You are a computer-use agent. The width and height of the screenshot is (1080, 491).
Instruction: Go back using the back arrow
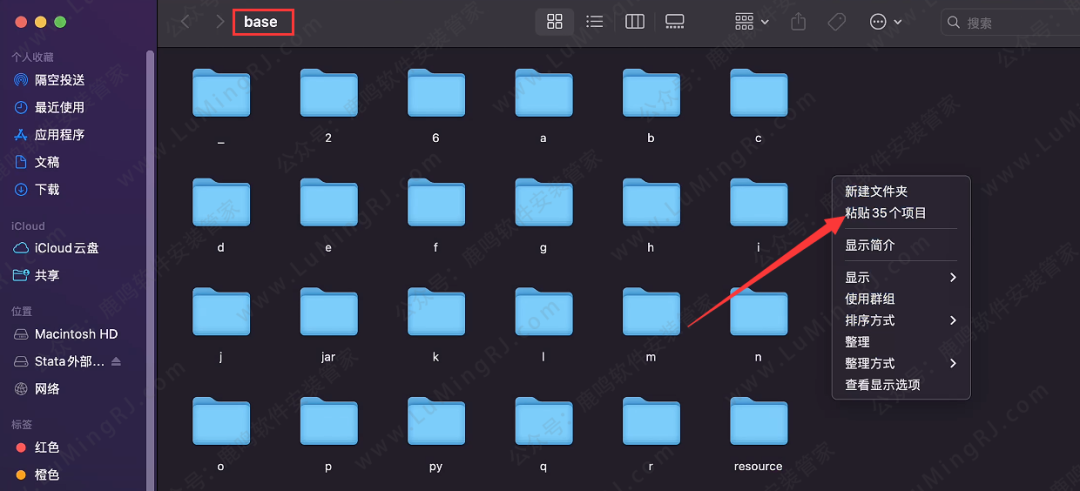click(x=184, y=22)
